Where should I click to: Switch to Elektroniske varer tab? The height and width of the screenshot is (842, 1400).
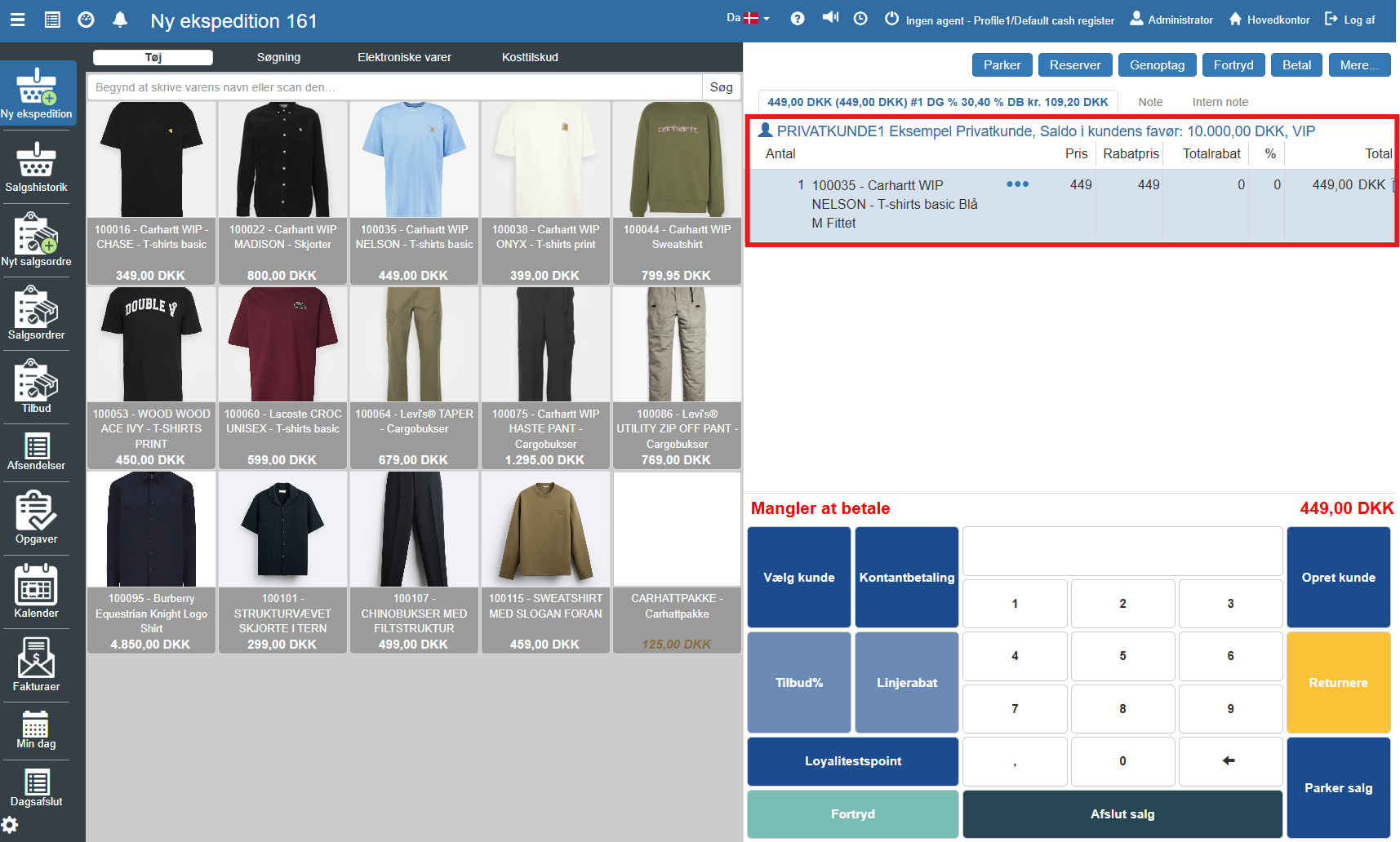coord(404,57)
